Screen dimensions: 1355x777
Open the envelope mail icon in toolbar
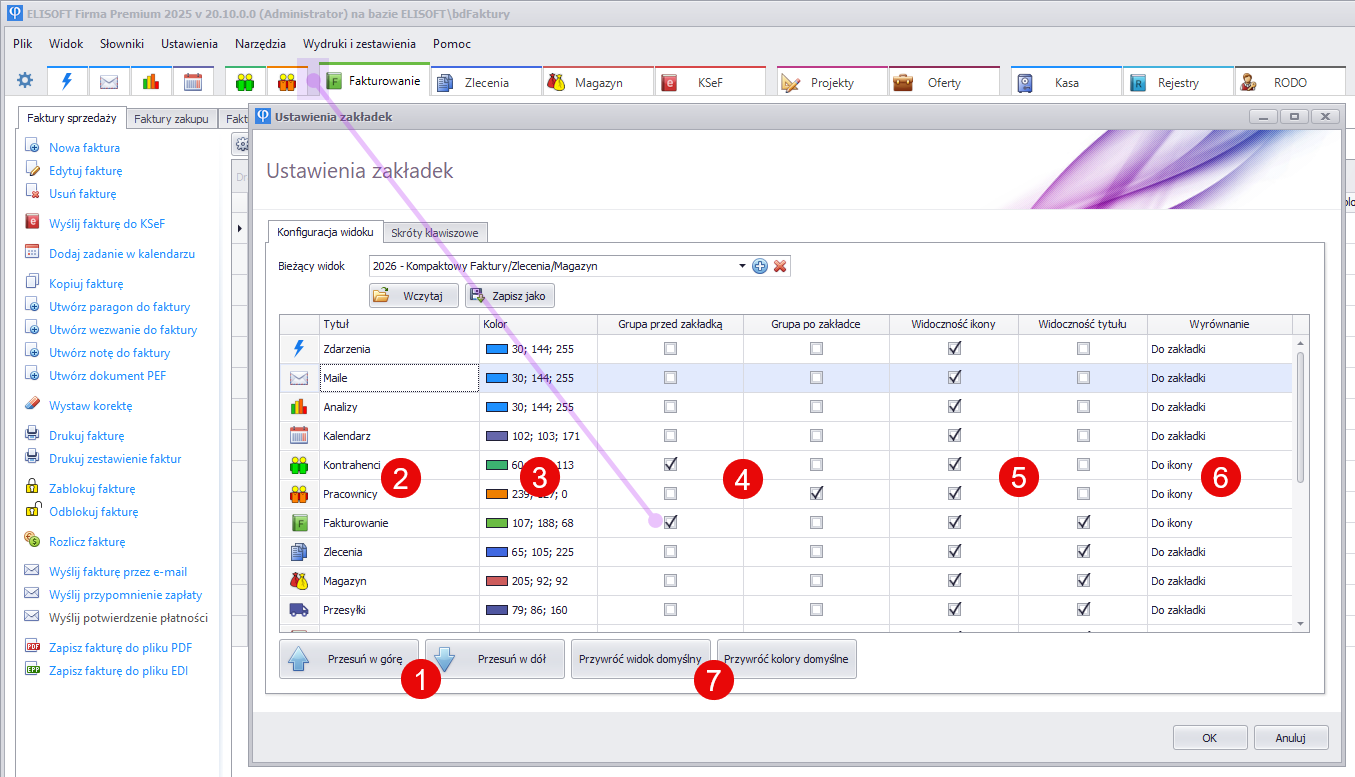coord(109,82)
